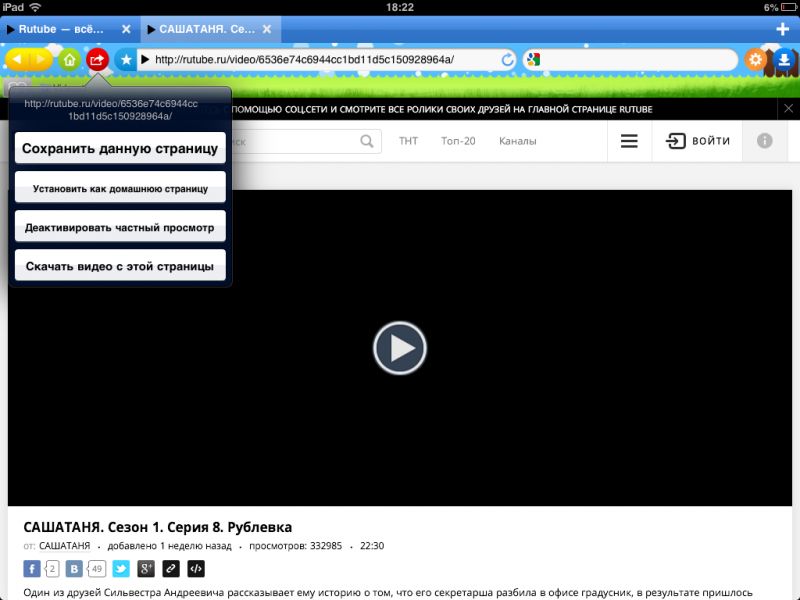Play the video using center play button
800x600 pixels.
click(x=400, y=348)
